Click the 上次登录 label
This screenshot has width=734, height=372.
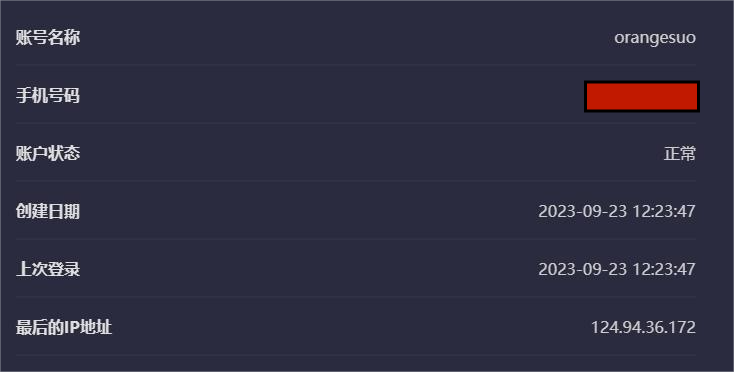pyautogui.click(x=48, y=270)
